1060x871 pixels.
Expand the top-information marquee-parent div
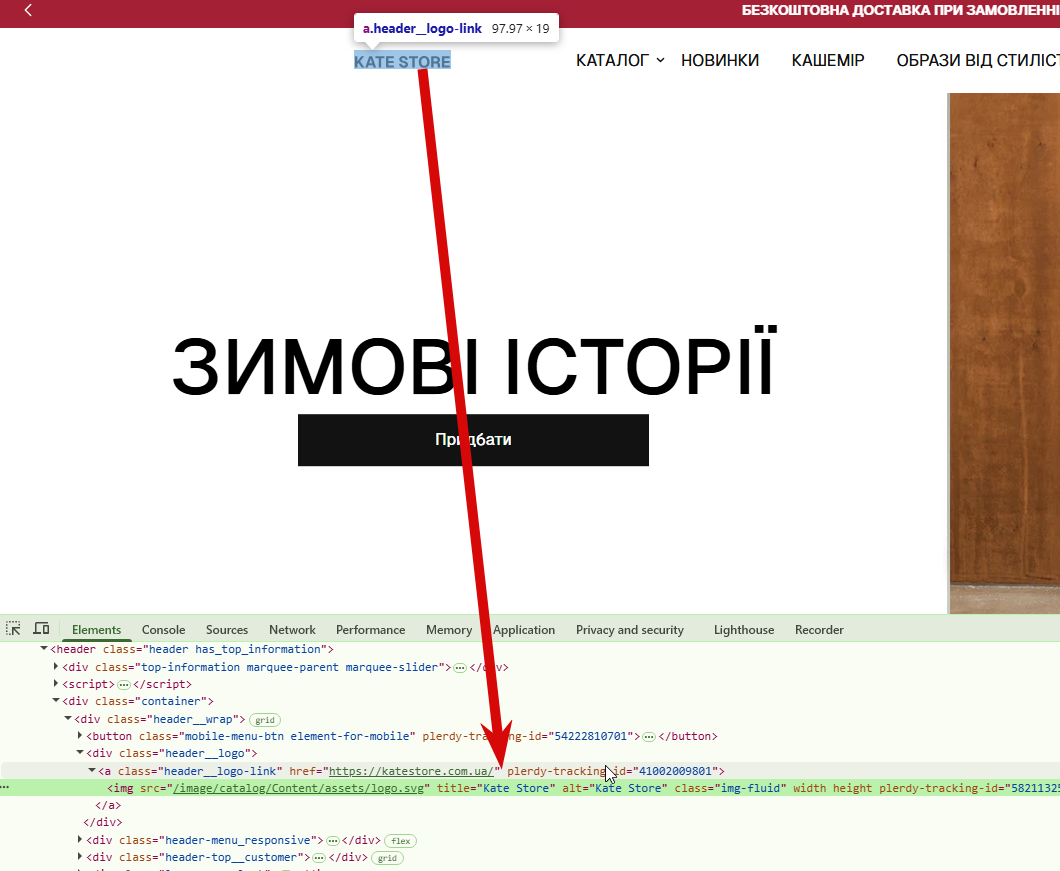tap(56, 667)
